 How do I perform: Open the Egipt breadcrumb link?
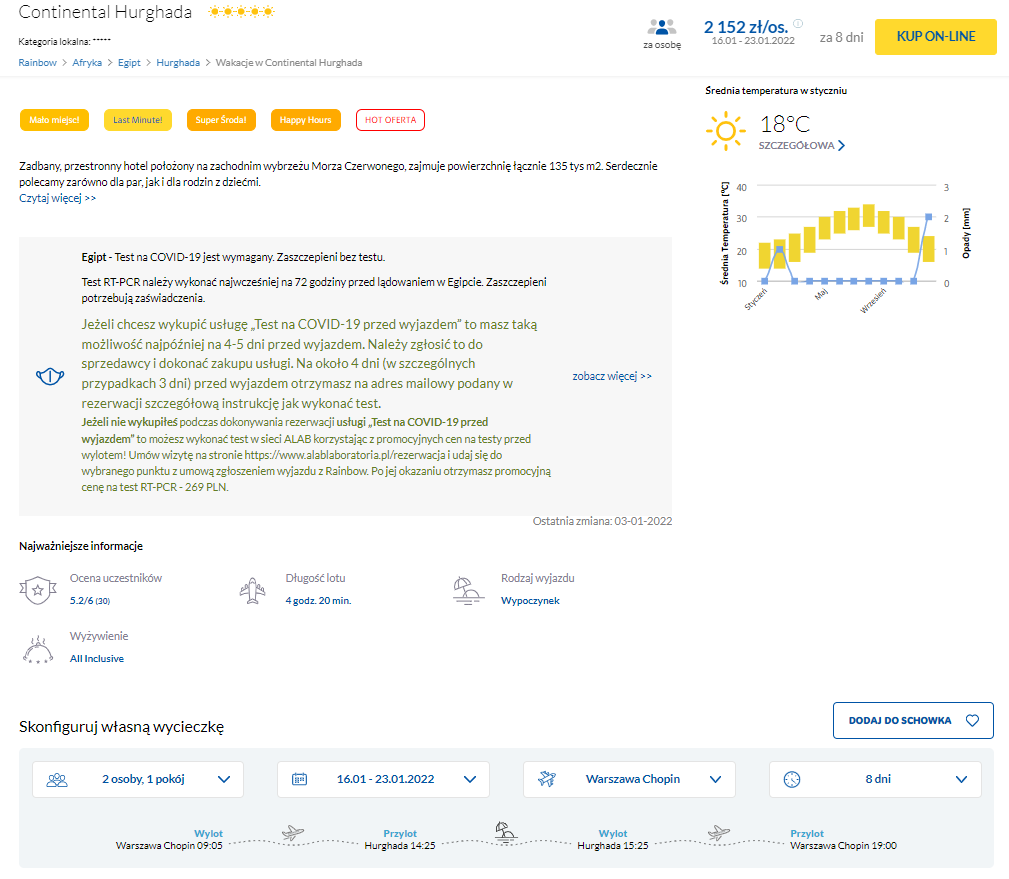pyautogui.click(x=129, y=62)
